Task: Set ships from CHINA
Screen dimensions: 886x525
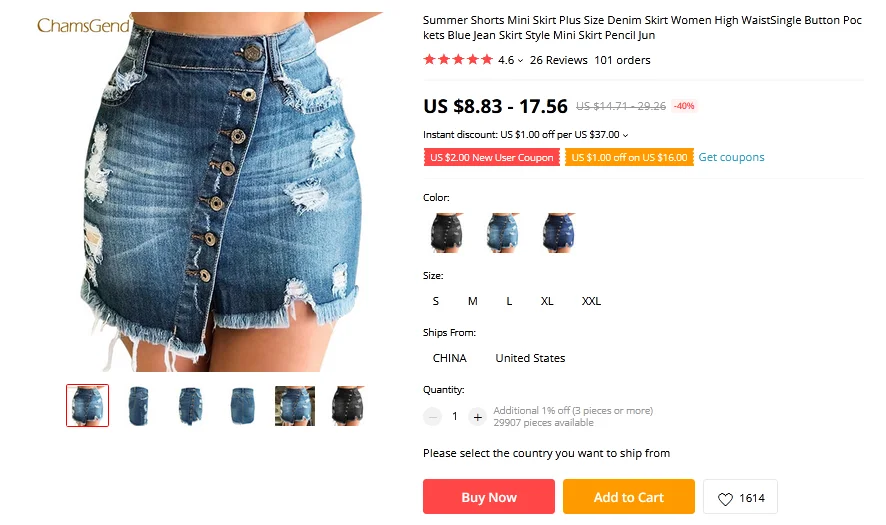Action: click(x=450, y=358)
